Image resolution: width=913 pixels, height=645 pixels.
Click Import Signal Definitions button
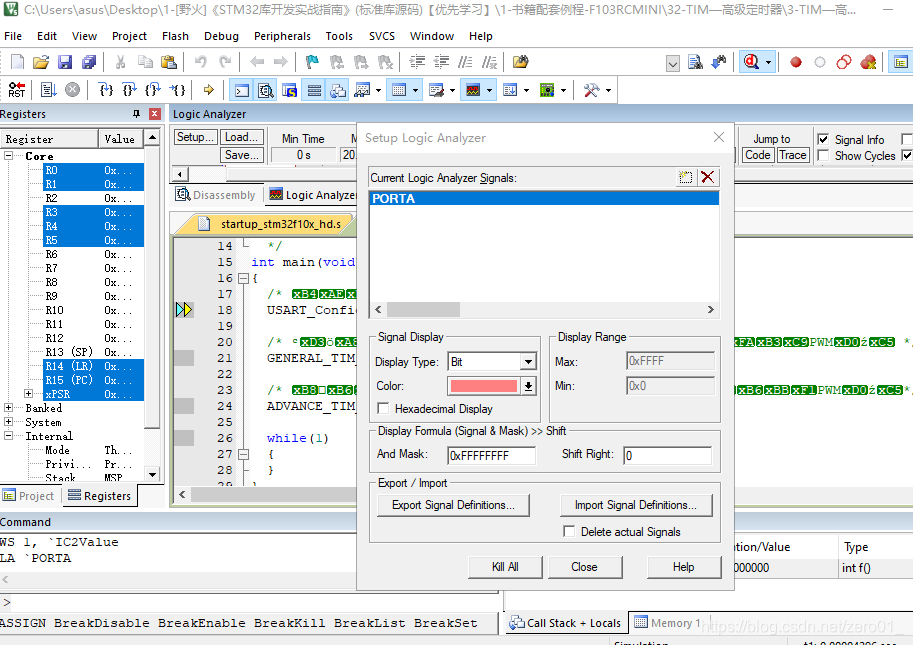pos(635,505)
